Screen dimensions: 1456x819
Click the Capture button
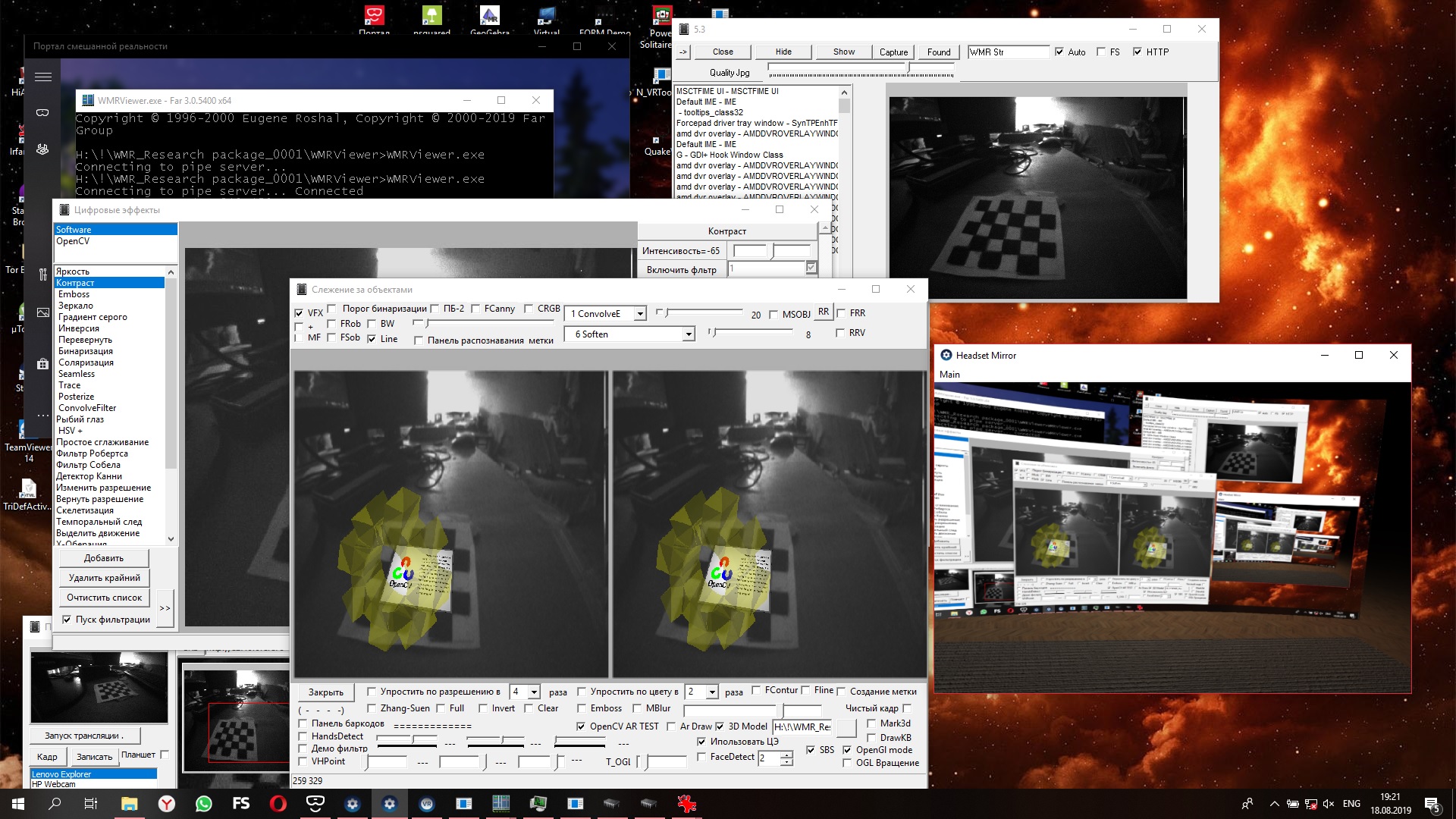(893, 52)
